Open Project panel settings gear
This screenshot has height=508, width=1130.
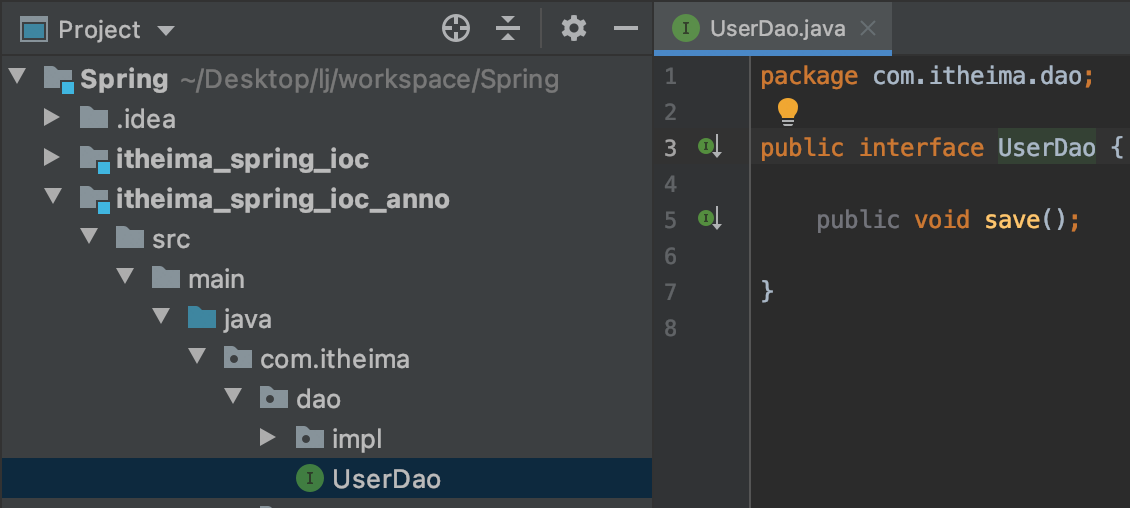[573, 29]
